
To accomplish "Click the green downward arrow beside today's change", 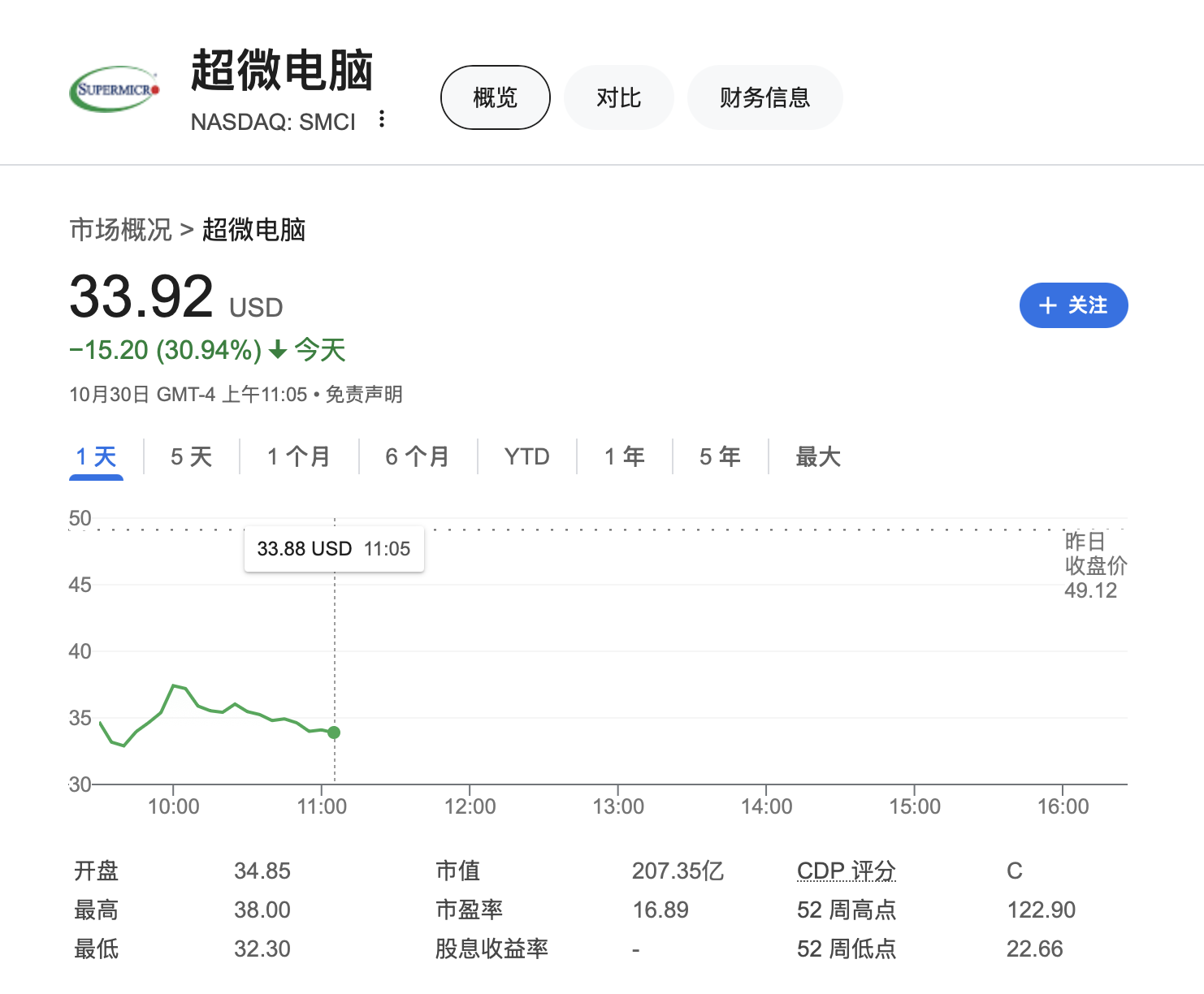I will click(x=277, y=351).
